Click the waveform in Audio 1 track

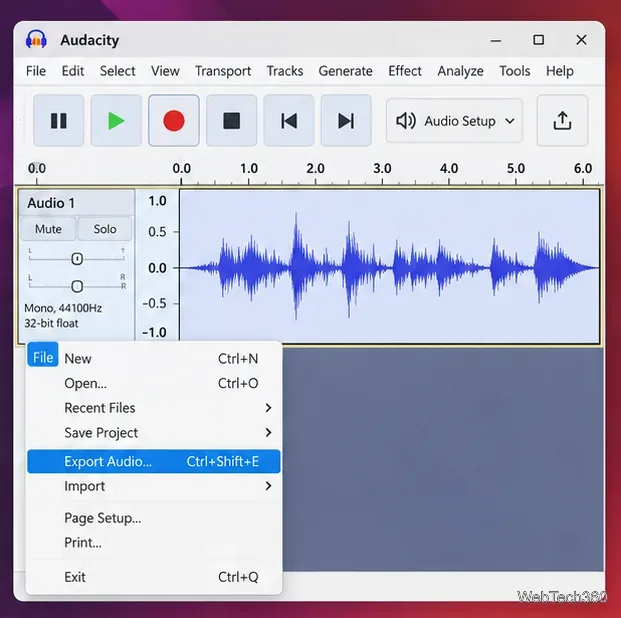pyautogui.click(x=389, y=267)
